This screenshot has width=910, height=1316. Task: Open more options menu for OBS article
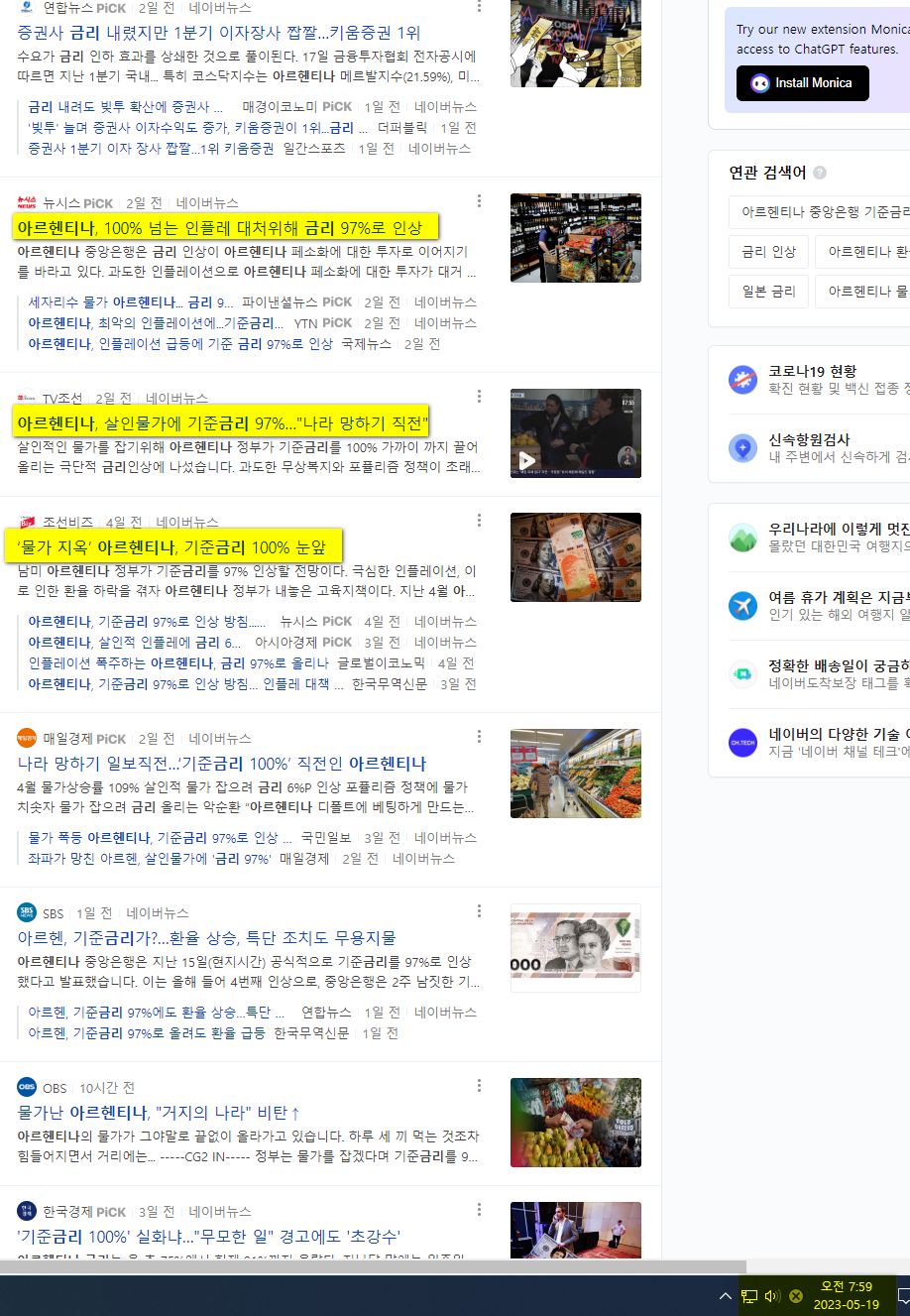tap(480, 1085)
